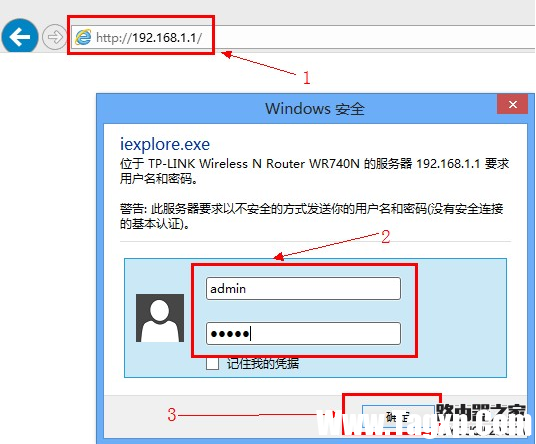The height and width of the screenshot is (444, 536).
Task: Confirm login with the 确定 button
Action: click(398, 417)
